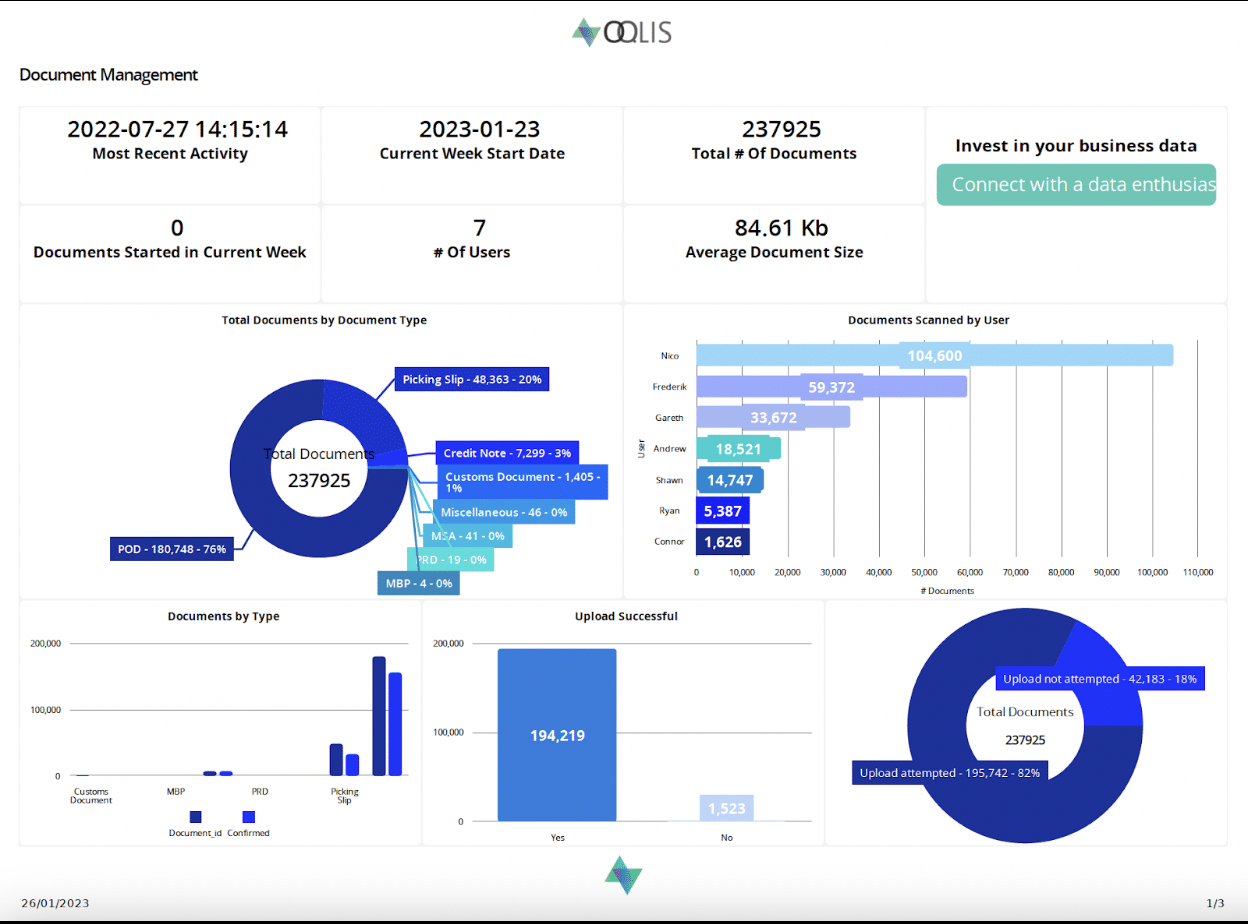Screen dimensions: 1248x924
Task: Select the Document_id legend swatch
Action: pyautogui.click(x=196, y=817)
